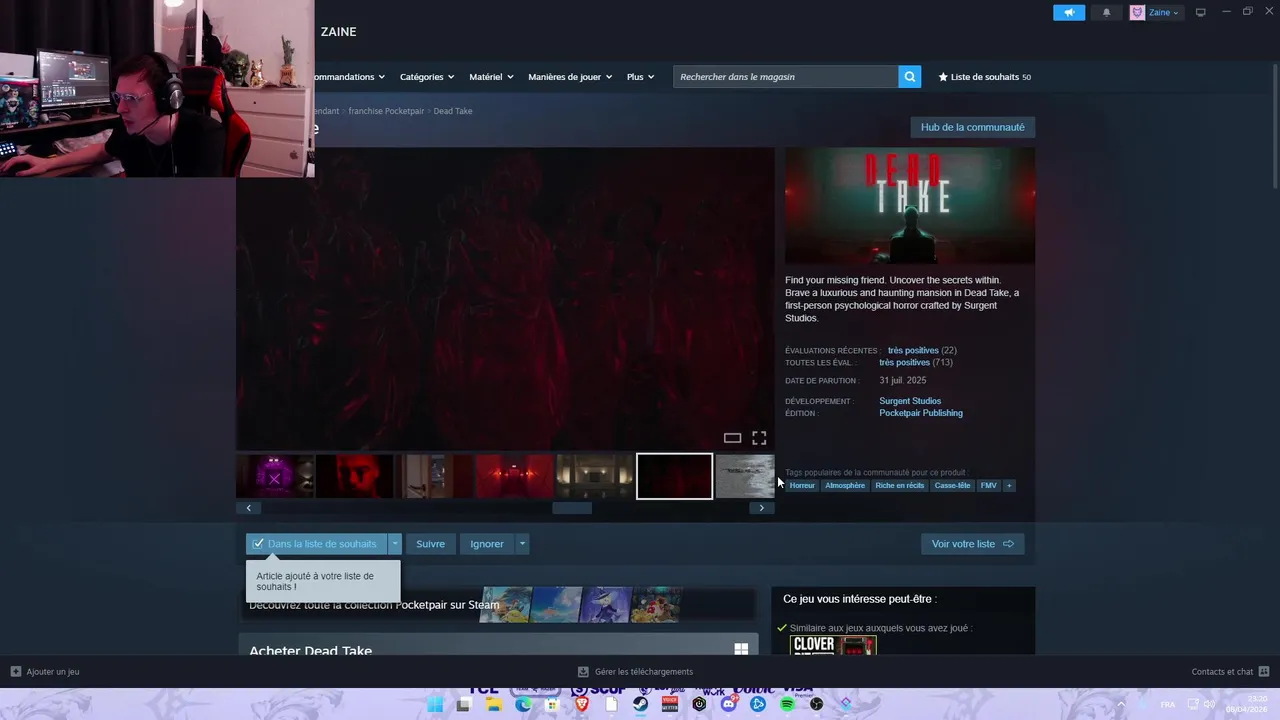This screenshot has width=1280, height=720.
Task: Select the red lights screenshot thumbnail
Action: pyautogui.click(x=515, y=477)
